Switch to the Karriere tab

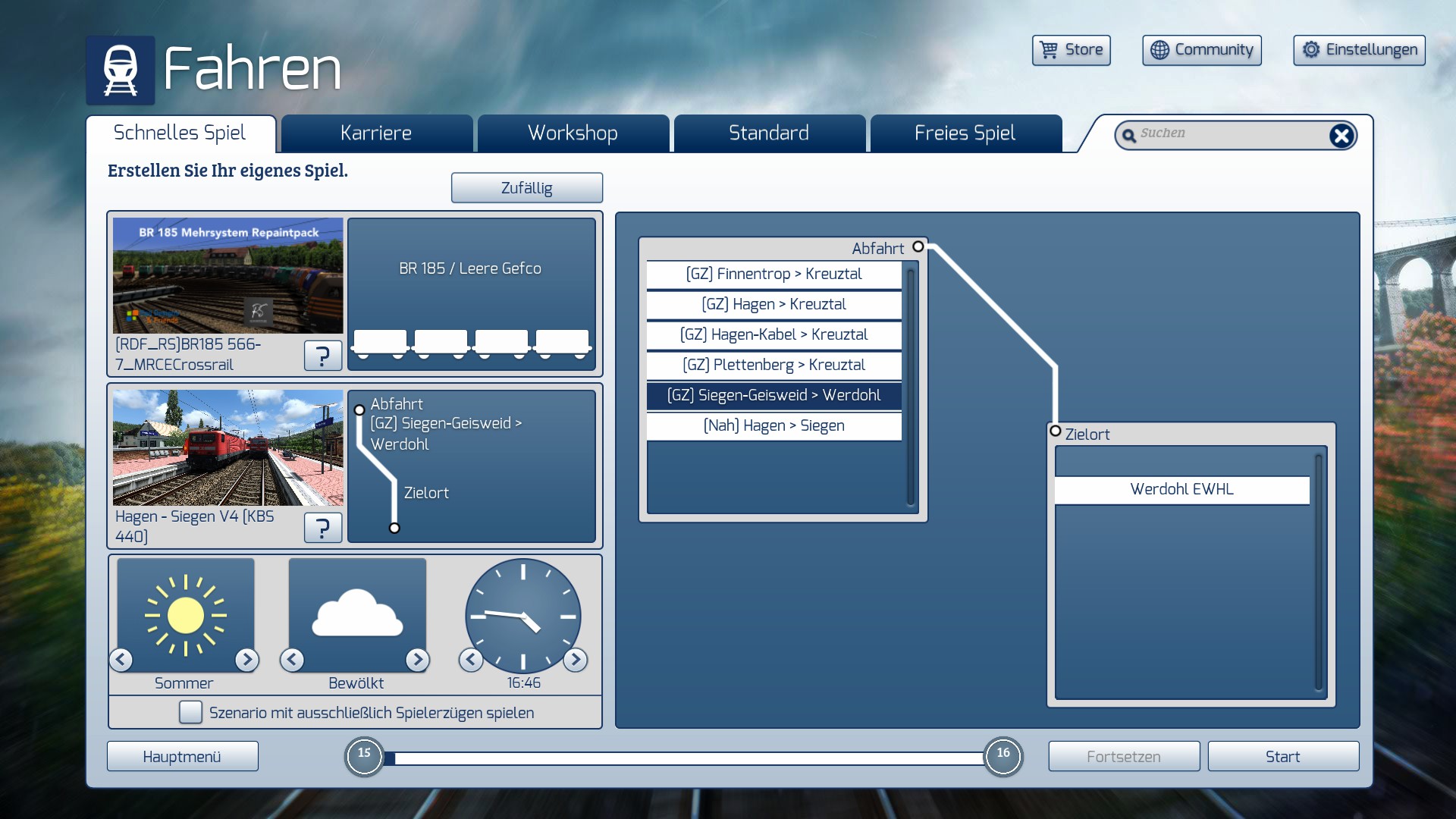tap(376, 133)
